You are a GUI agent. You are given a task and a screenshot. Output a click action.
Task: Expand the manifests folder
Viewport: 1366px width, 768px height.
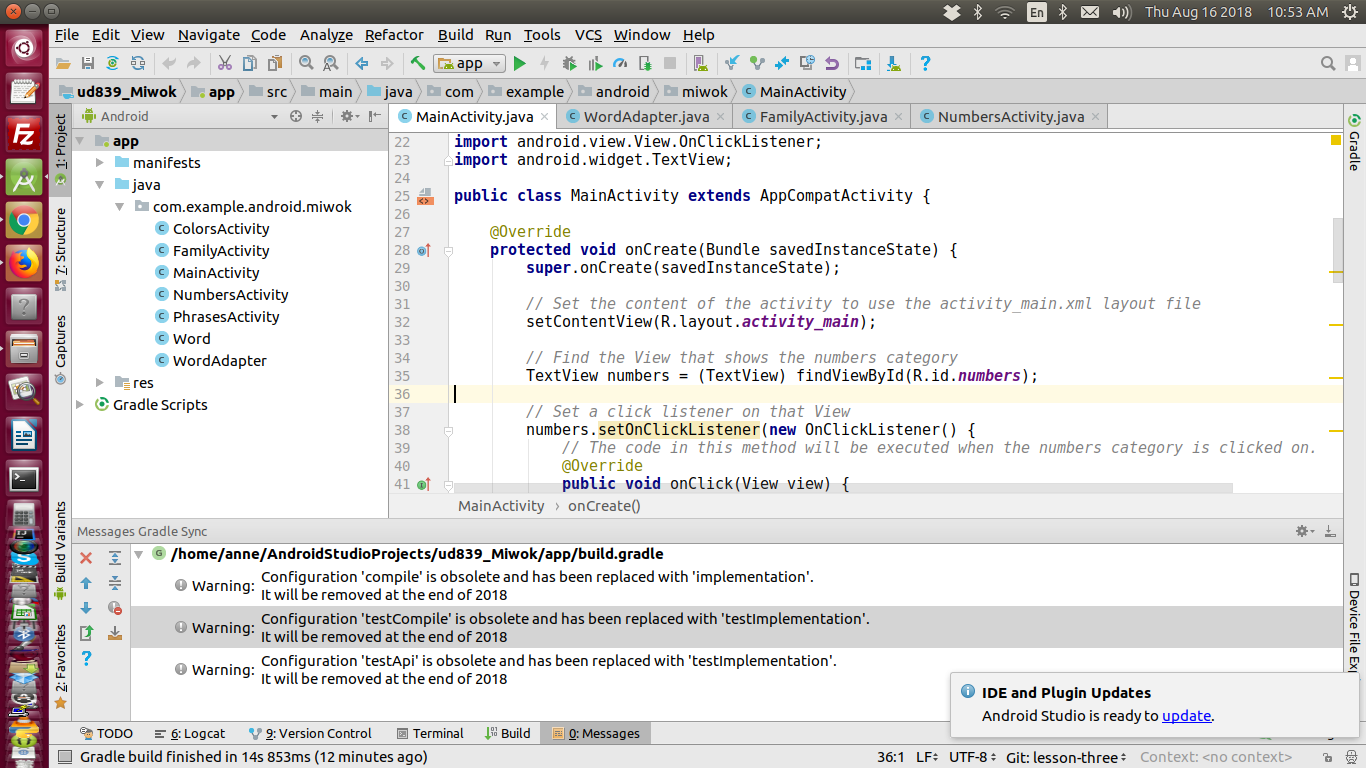coord(100,162)
